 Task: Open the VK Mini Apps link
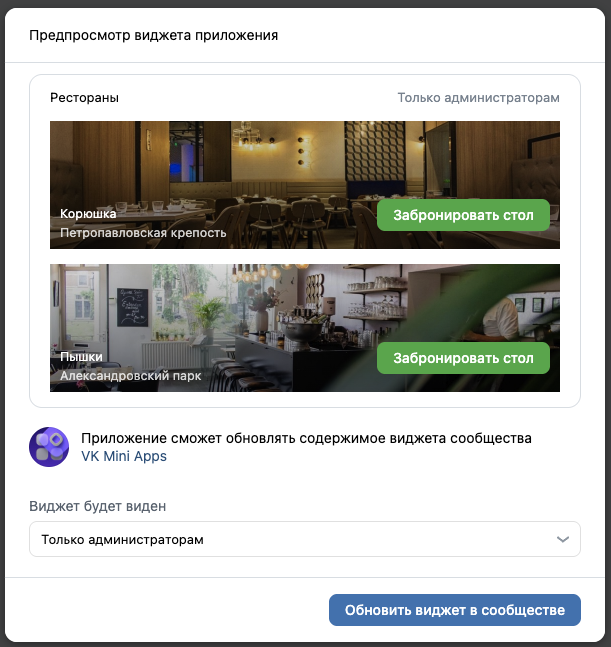(x=124, y=456)
